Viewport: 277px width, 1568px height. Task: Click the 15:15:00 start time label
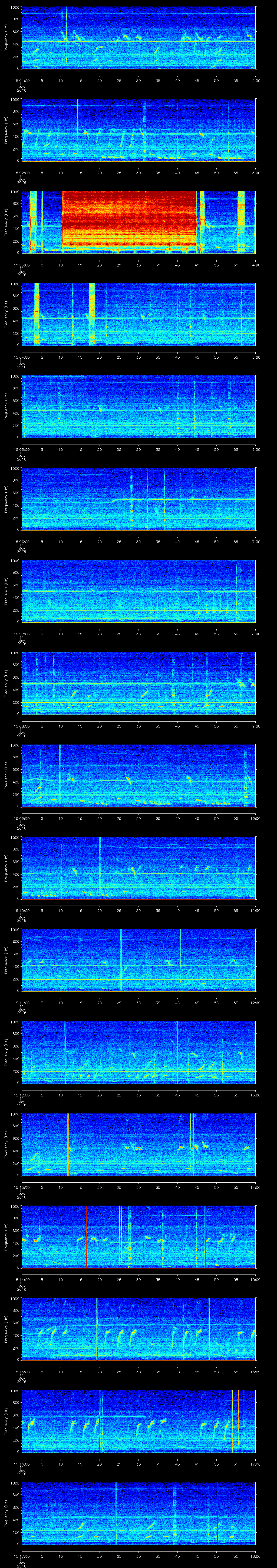[x=22, y=1373]
